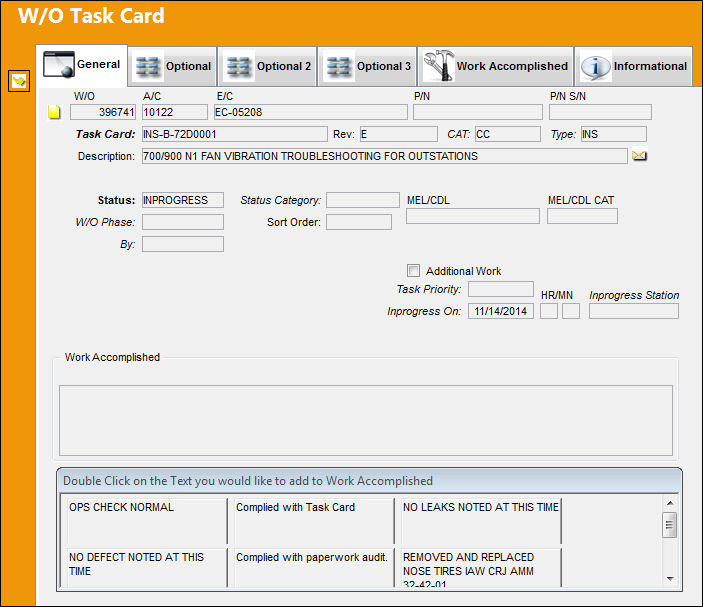703x607 pixels.
Task: Switch to the General tab
Action: [82, 65]
